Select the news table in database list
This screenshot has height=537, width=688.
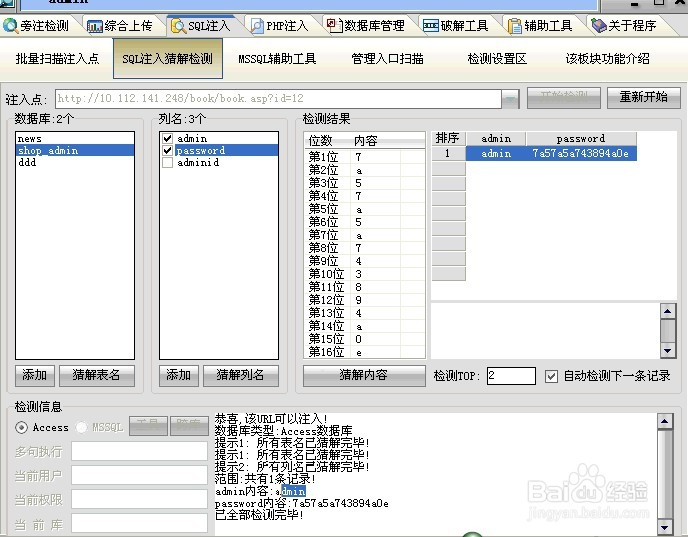(75, 139)
